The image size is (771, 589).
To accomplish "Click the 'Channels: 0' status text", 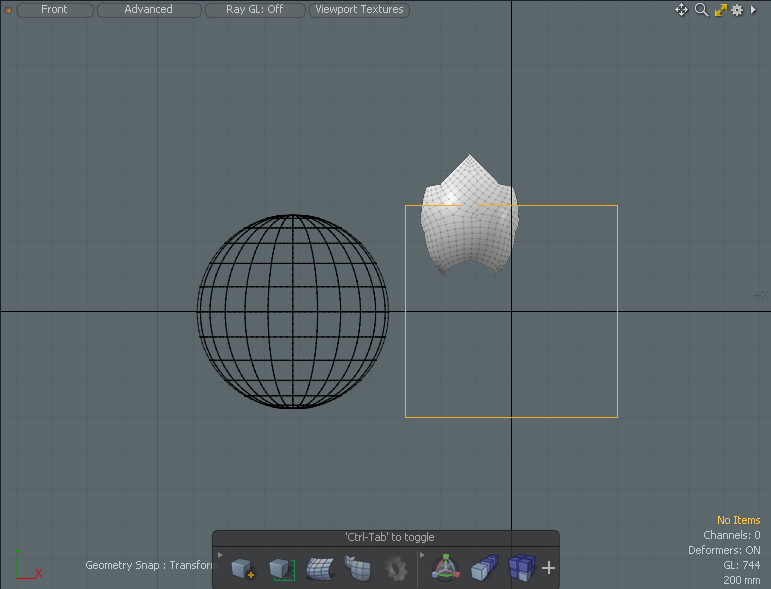I will click(732, 535).
